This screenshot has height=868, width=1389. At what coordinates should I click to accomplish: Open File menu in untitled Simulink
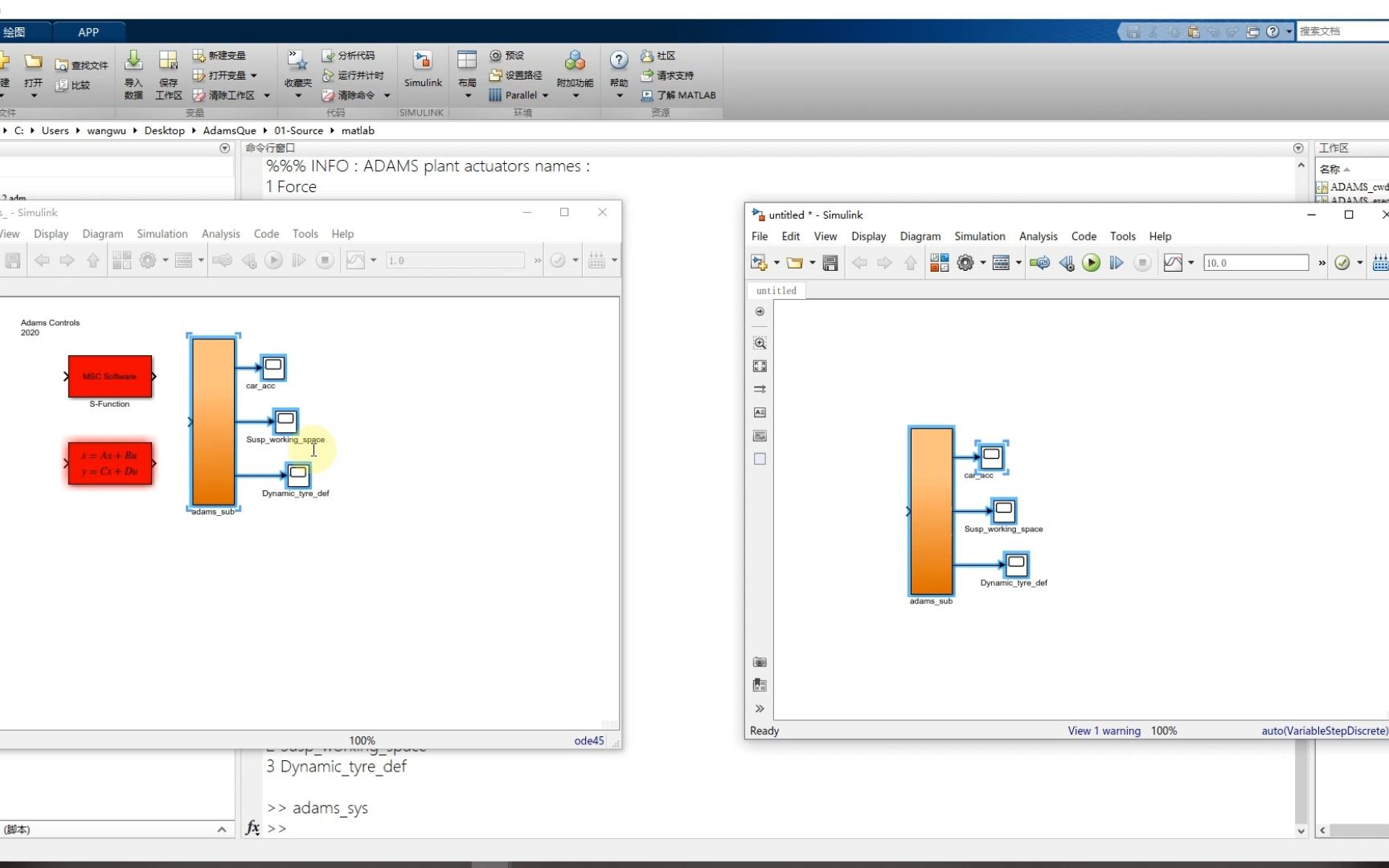click(x=760, y=236)
